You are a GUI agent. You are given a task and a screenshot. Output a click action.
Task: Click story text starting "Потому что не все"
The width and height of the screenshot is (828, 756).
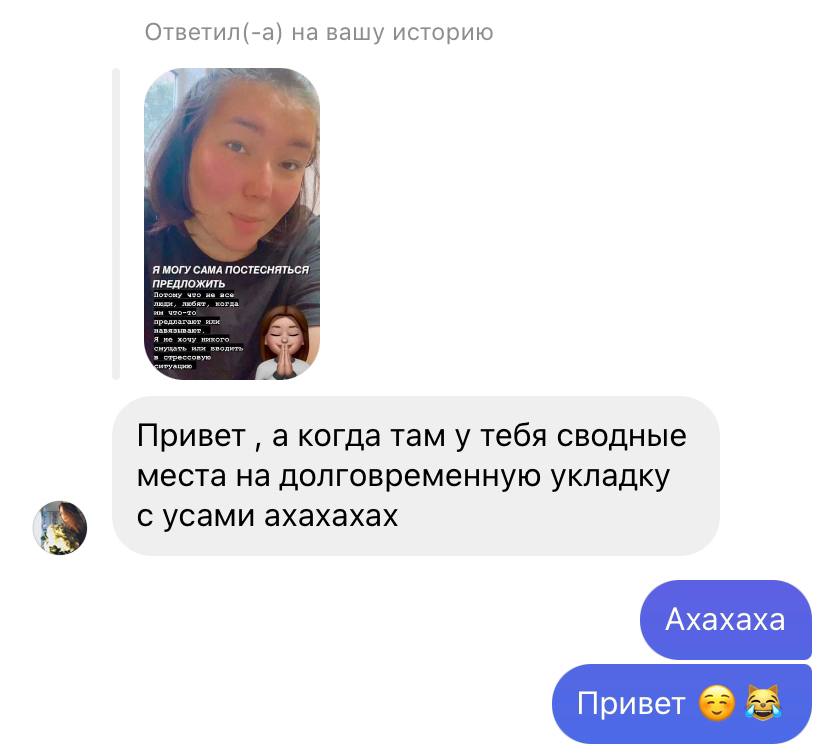193,295
